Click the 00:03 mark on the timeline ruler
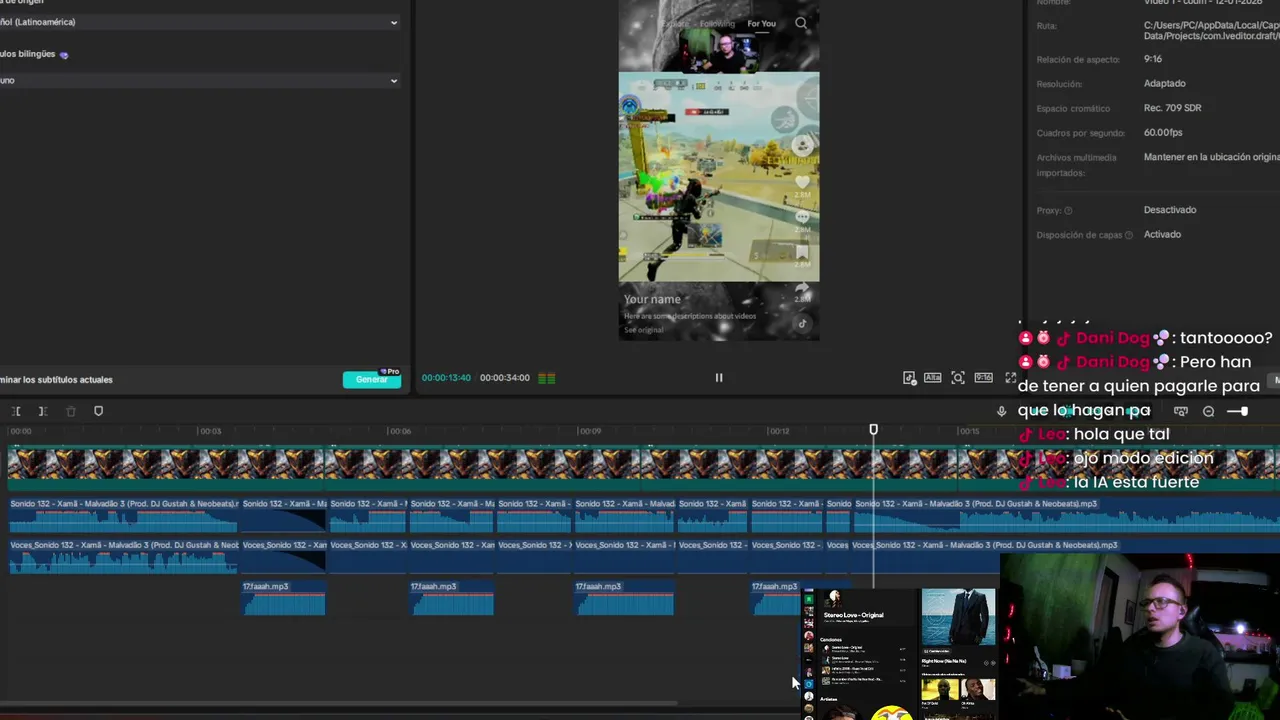Viewport: 1280px width, 720px height. click(x=209, y=431)
